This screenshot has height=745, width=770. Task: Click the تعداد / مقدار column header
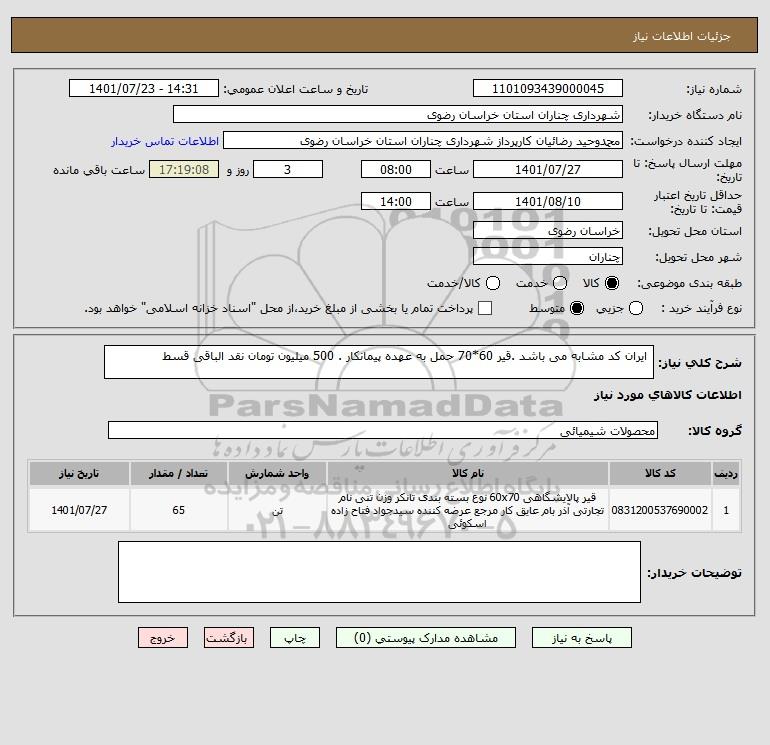pos(179,473)
